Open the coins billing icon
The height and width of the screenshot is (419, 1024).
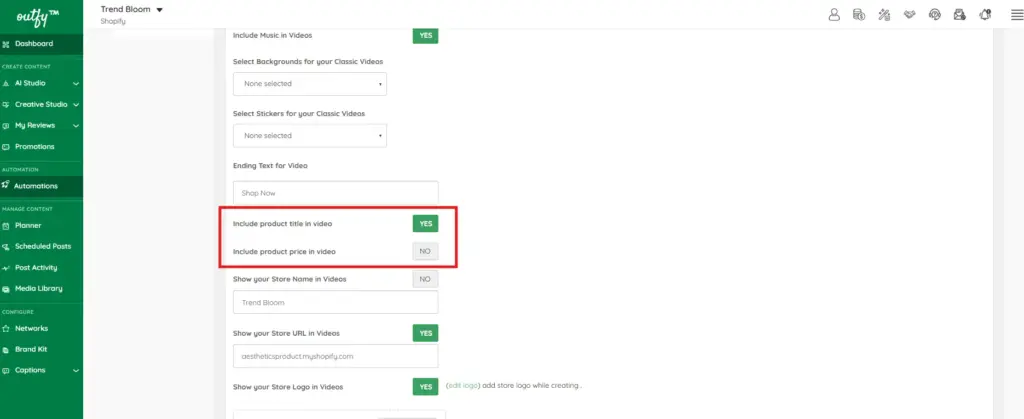pos(859,14)
